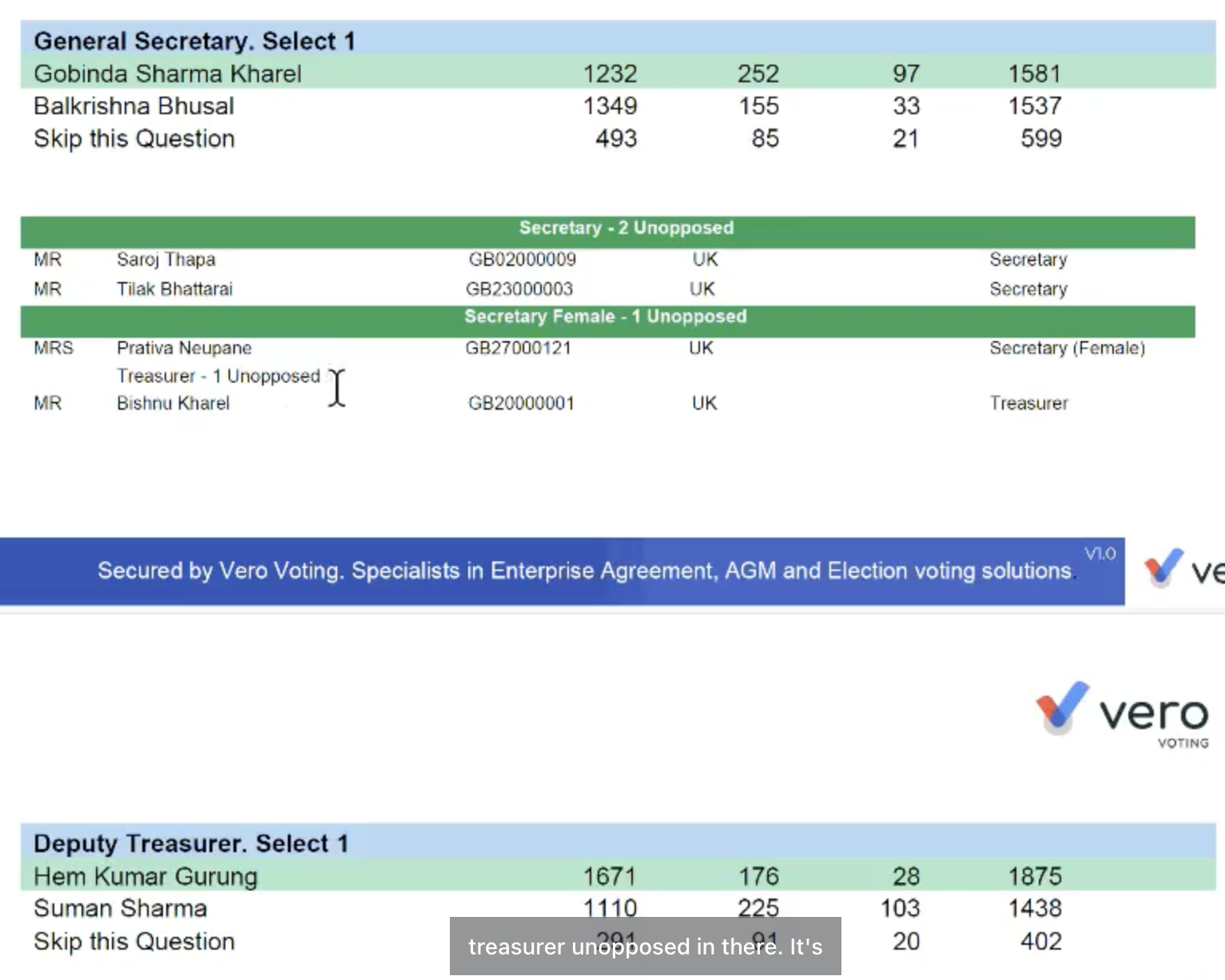Click the Suman Sharma candidate name

(121, 908)
